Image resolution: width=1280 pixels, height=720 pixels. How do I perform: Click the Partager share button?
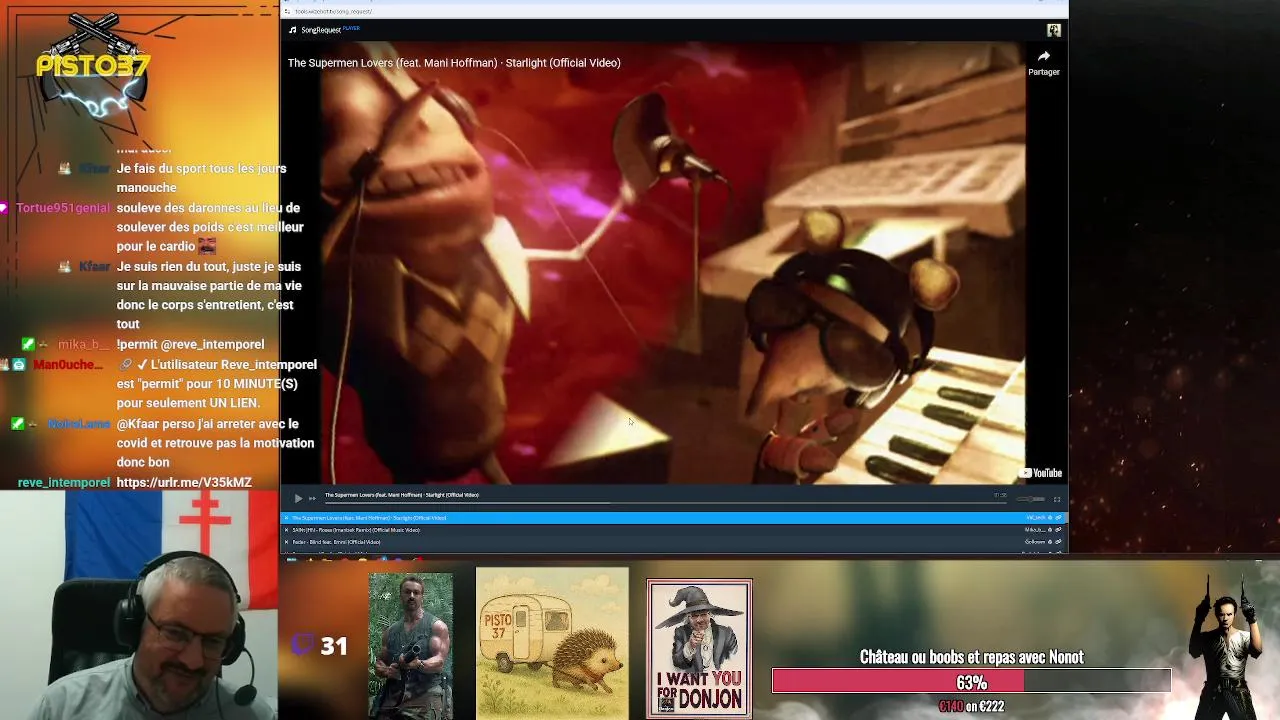click(x=1044, y=63)
